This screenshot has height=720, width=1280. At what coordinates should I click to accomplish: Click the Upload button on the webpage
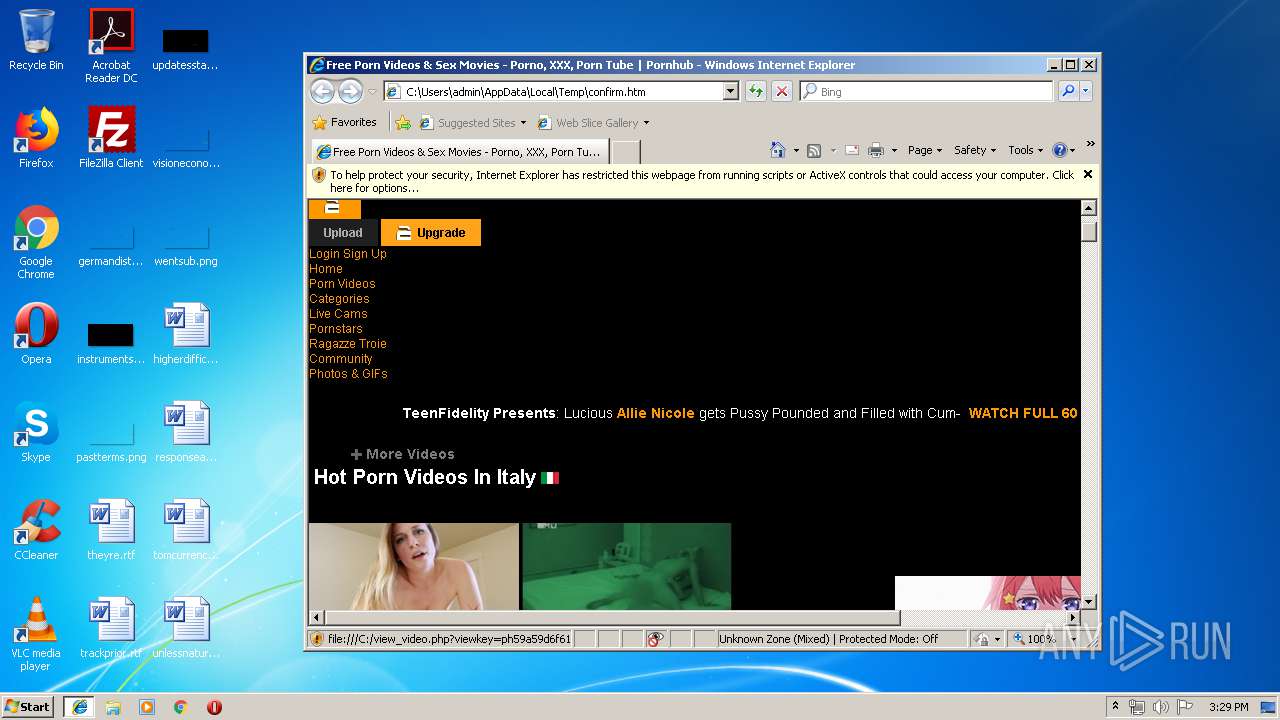(343, 232)
